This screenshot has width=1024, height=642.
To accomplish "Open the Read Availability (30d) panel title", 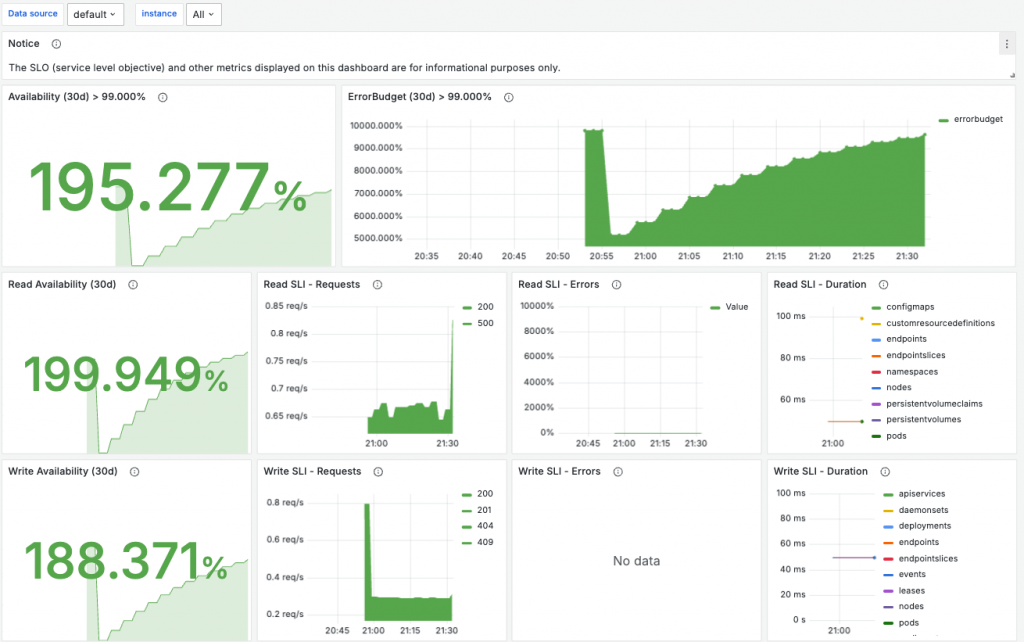I will [62, 284].
